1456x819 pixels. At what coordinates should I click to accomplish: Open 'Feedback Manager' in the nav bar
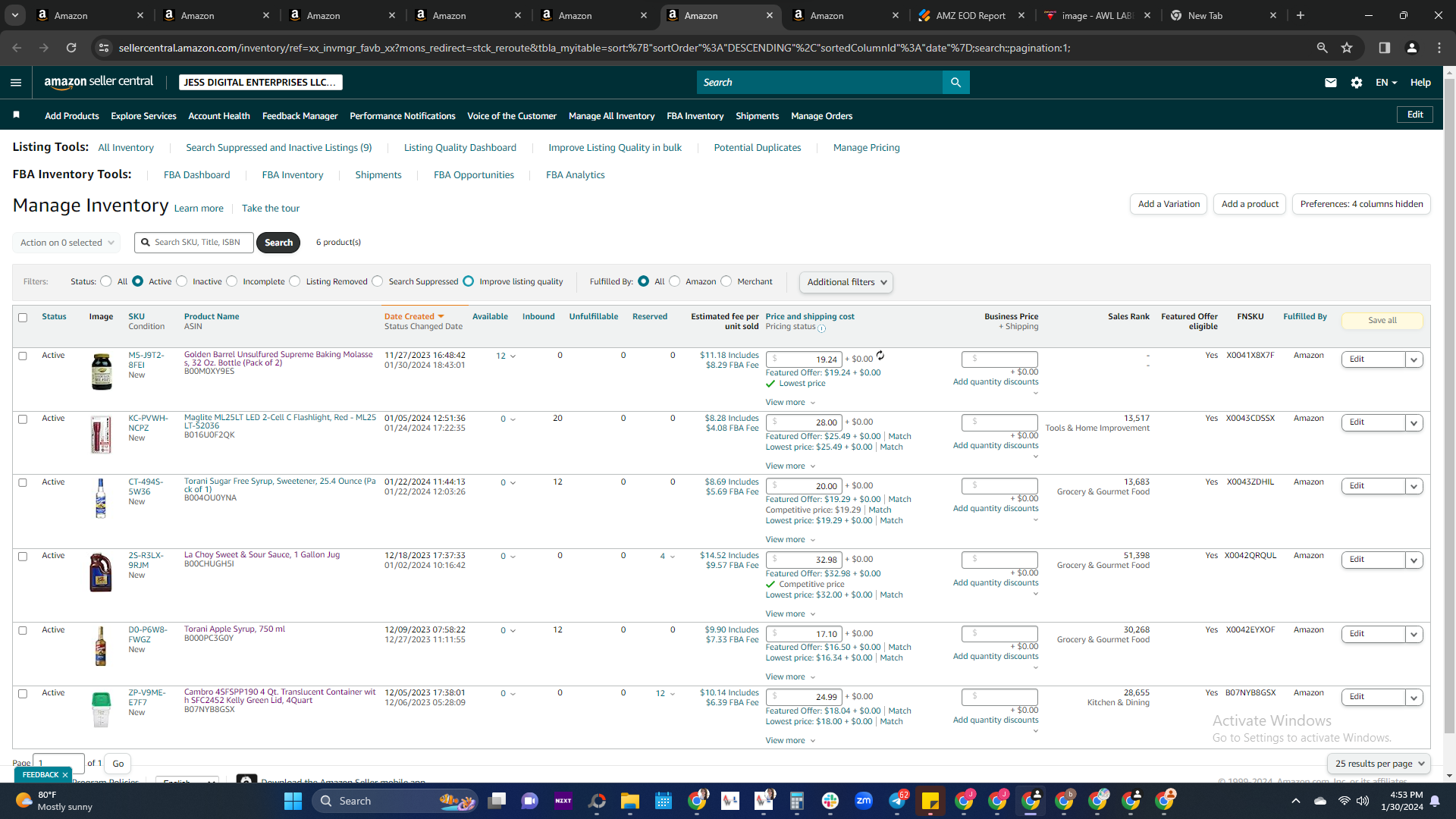pos(300,116)
